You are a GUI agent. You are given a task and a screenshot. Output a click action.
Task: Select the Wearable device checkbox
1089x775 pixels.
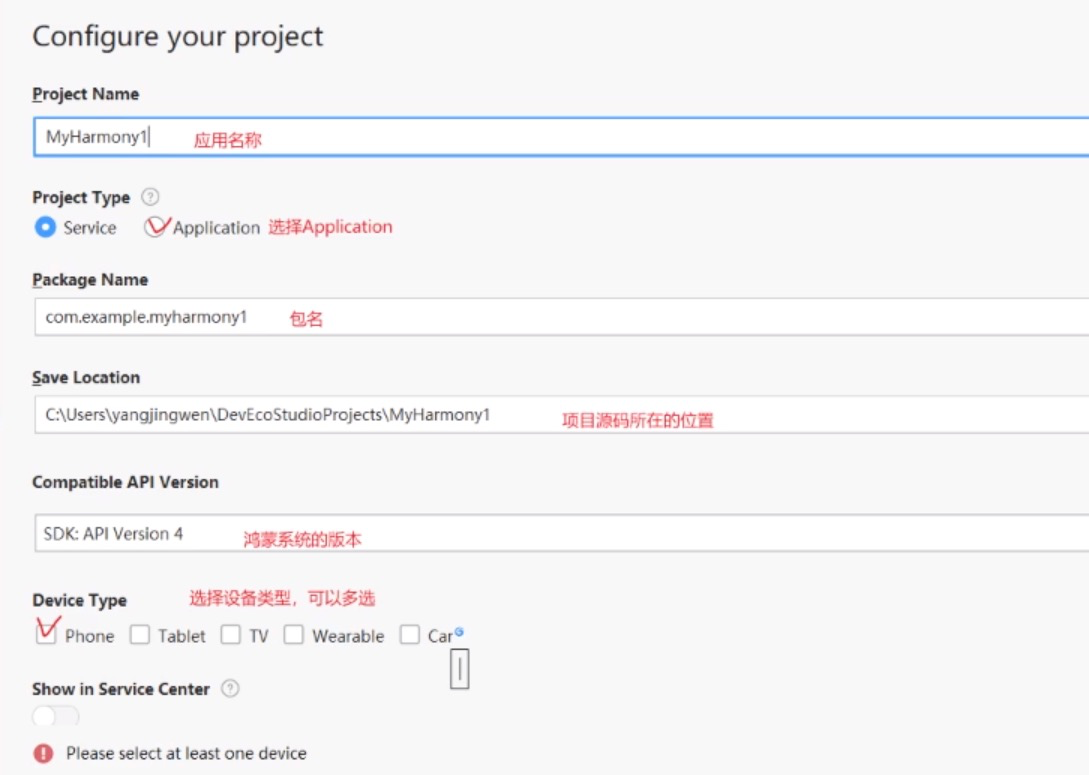click(294, 635)
